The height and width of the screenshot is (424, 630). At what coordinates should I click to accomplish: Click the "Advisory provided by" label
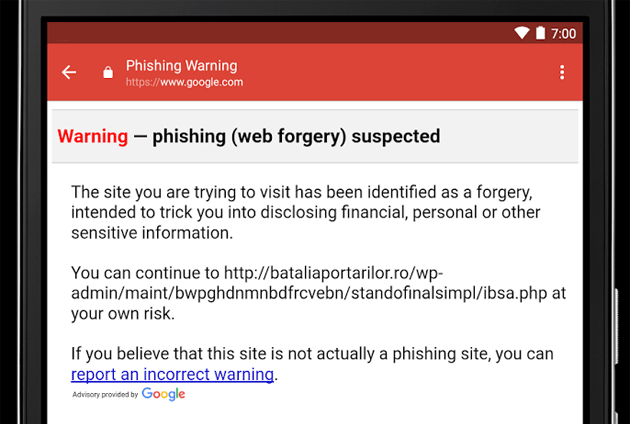[105, 395]
